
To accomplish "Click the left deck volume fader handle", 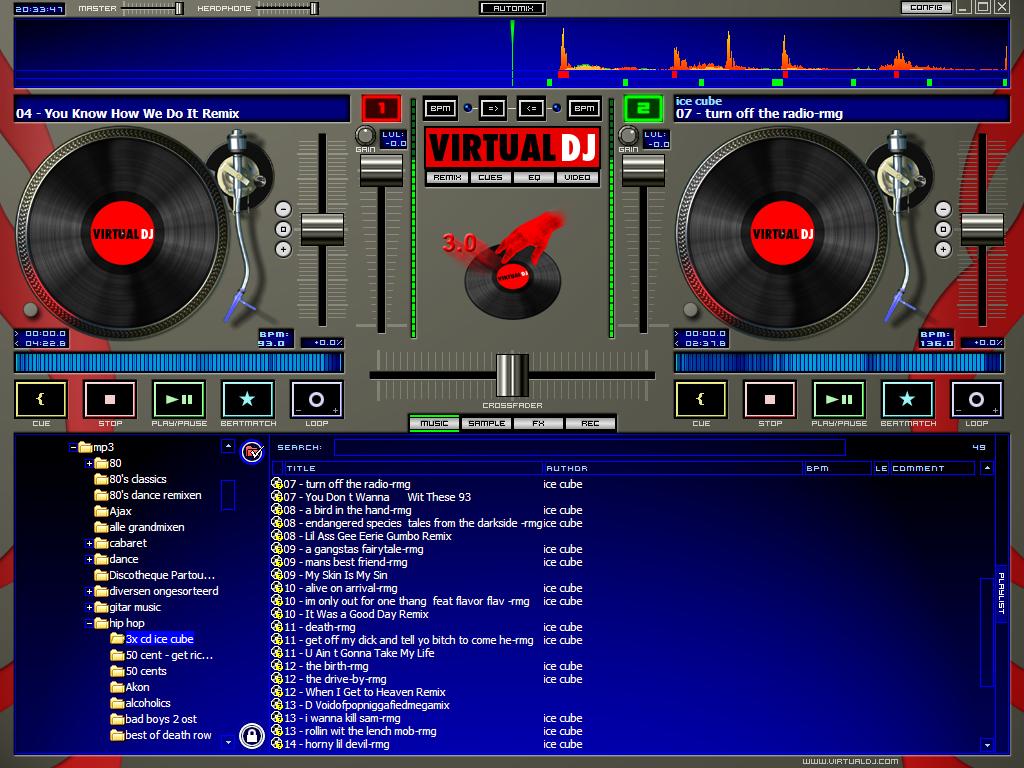I will click(381, 170).
